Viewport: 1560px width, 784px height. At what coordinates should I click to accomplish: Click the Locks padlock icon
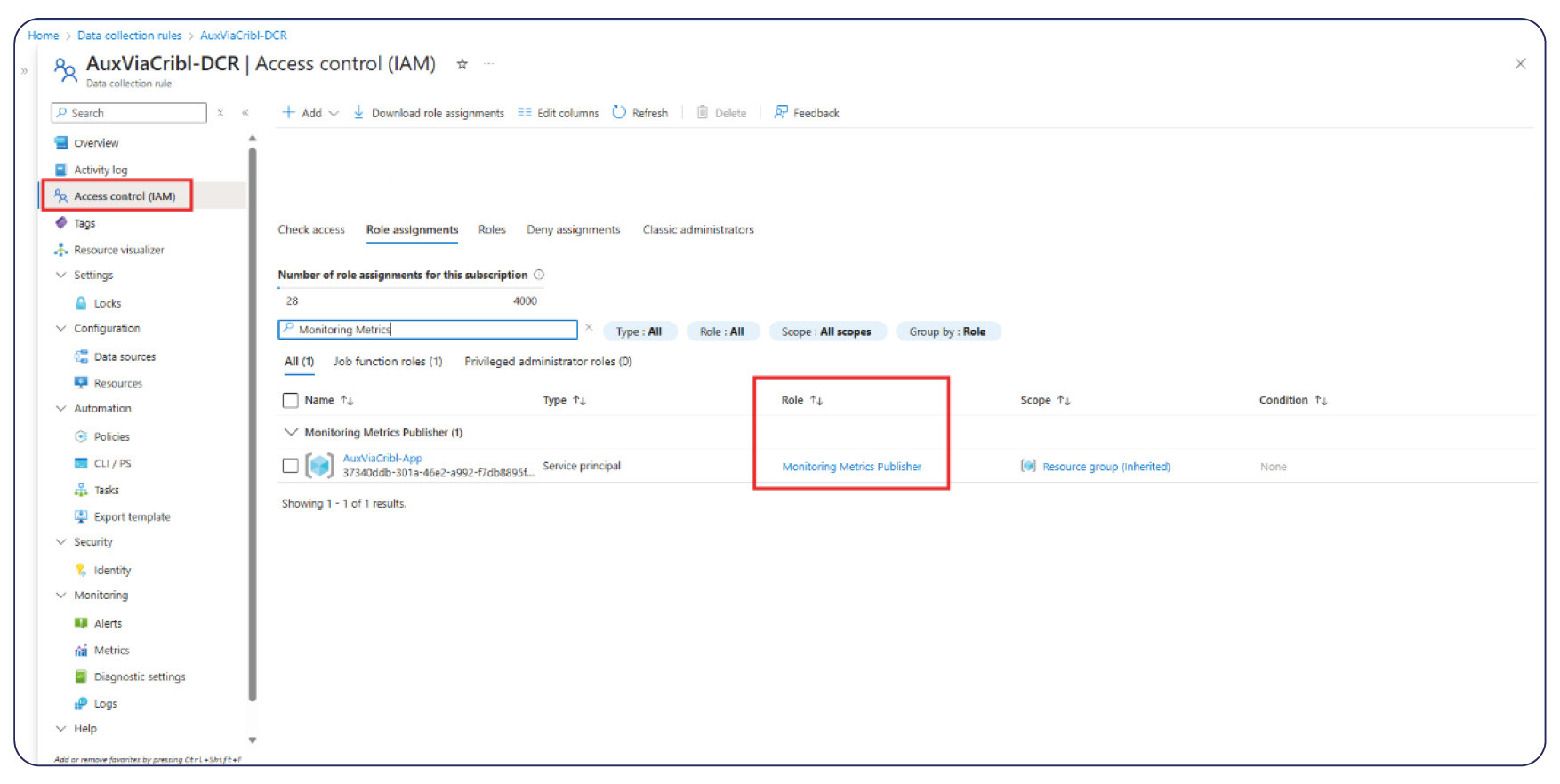(x=81, y=303)
